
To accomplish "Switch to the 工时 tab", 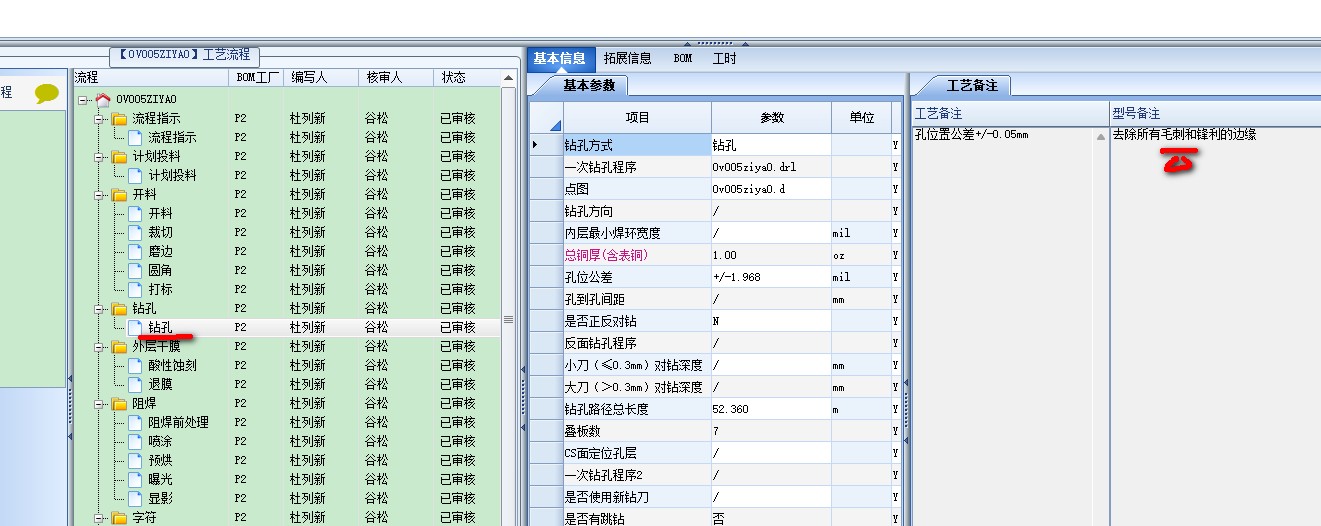I will click(724, 59).
